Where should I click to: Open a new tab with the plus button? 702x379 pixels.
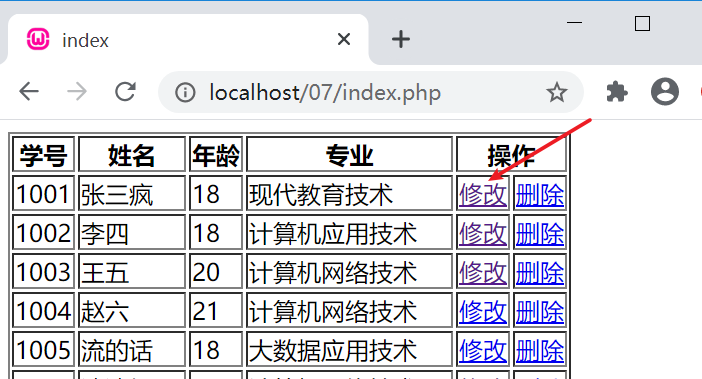click(401, 39)
